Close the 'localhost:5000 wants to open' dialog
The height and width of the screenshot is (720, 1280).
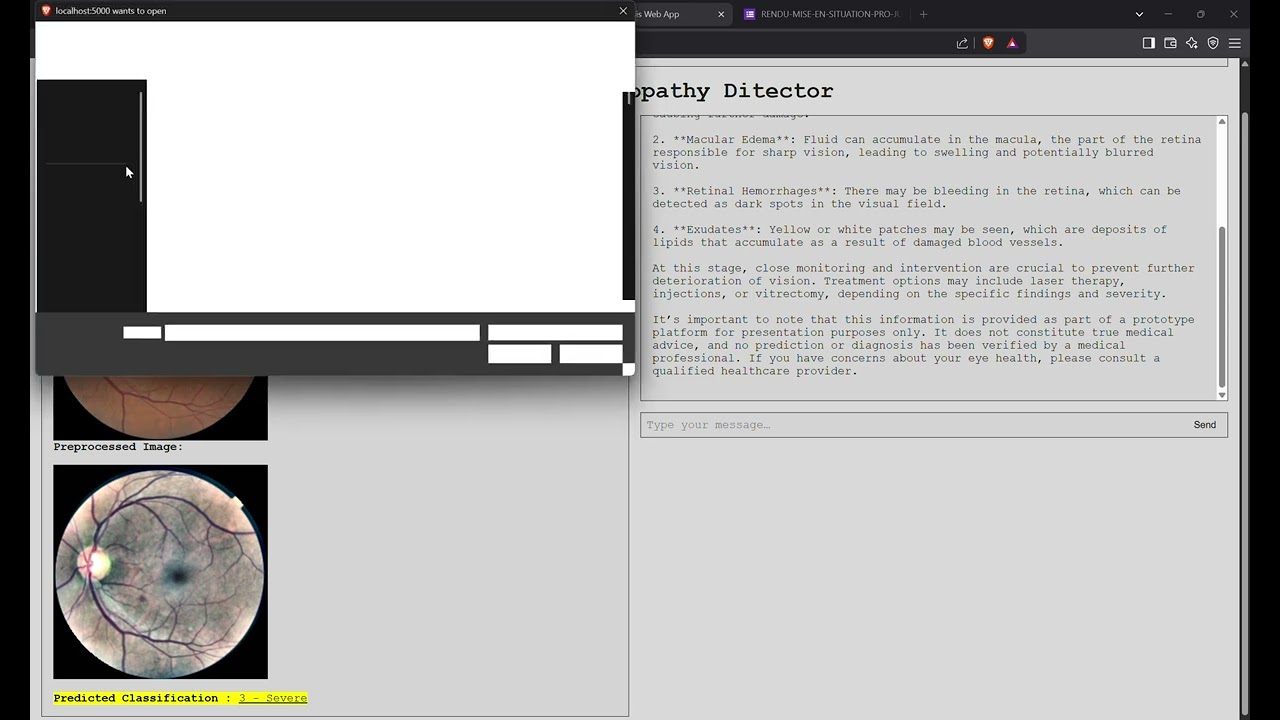(x=623, y=11)
